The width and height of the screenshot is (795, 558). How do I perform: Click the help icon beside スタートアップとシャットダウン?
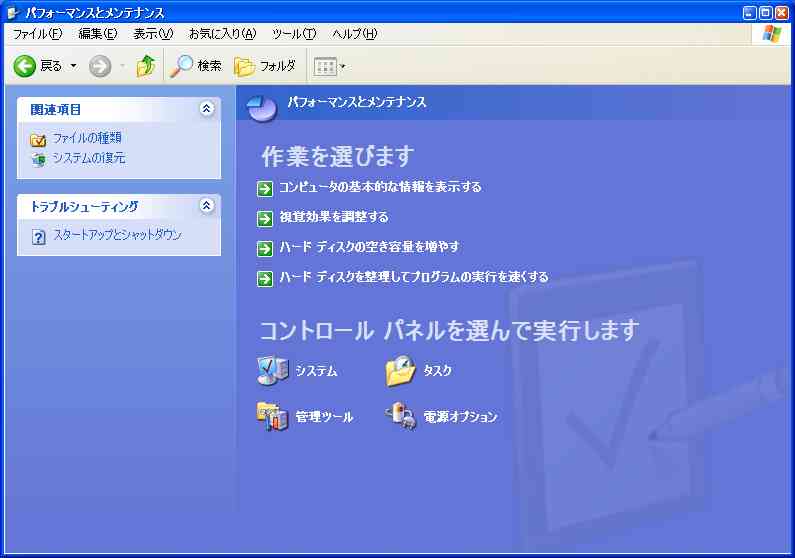39,237
